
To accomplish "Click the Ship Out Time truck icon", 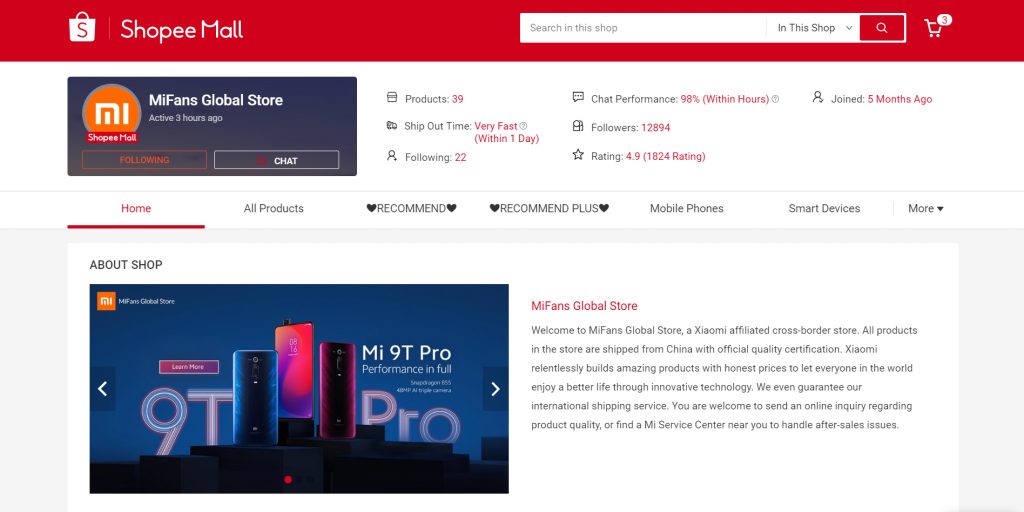I will click(392, 125).
